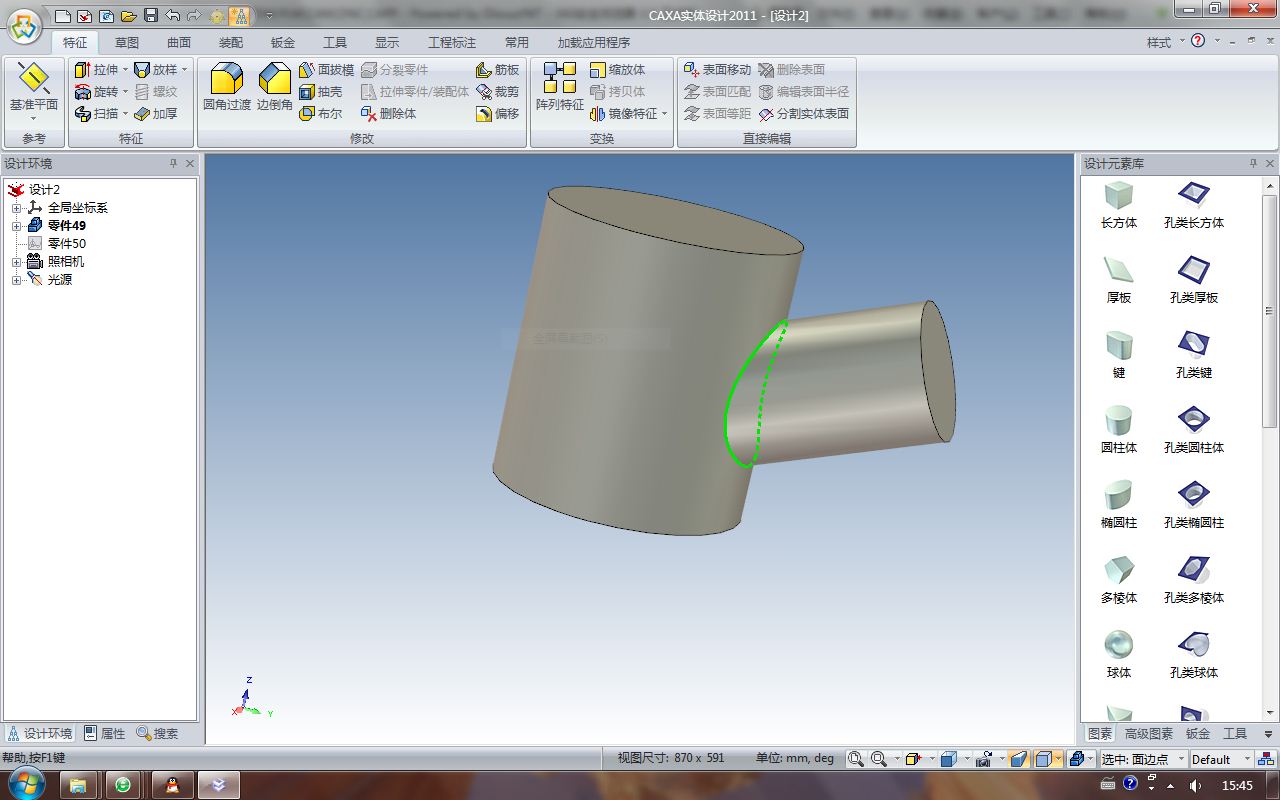This screenshot has height=800, width=1280.
Task: Expand the 全局坐标系 tree node
Action: pyautogui.click(x=16, y=208)
